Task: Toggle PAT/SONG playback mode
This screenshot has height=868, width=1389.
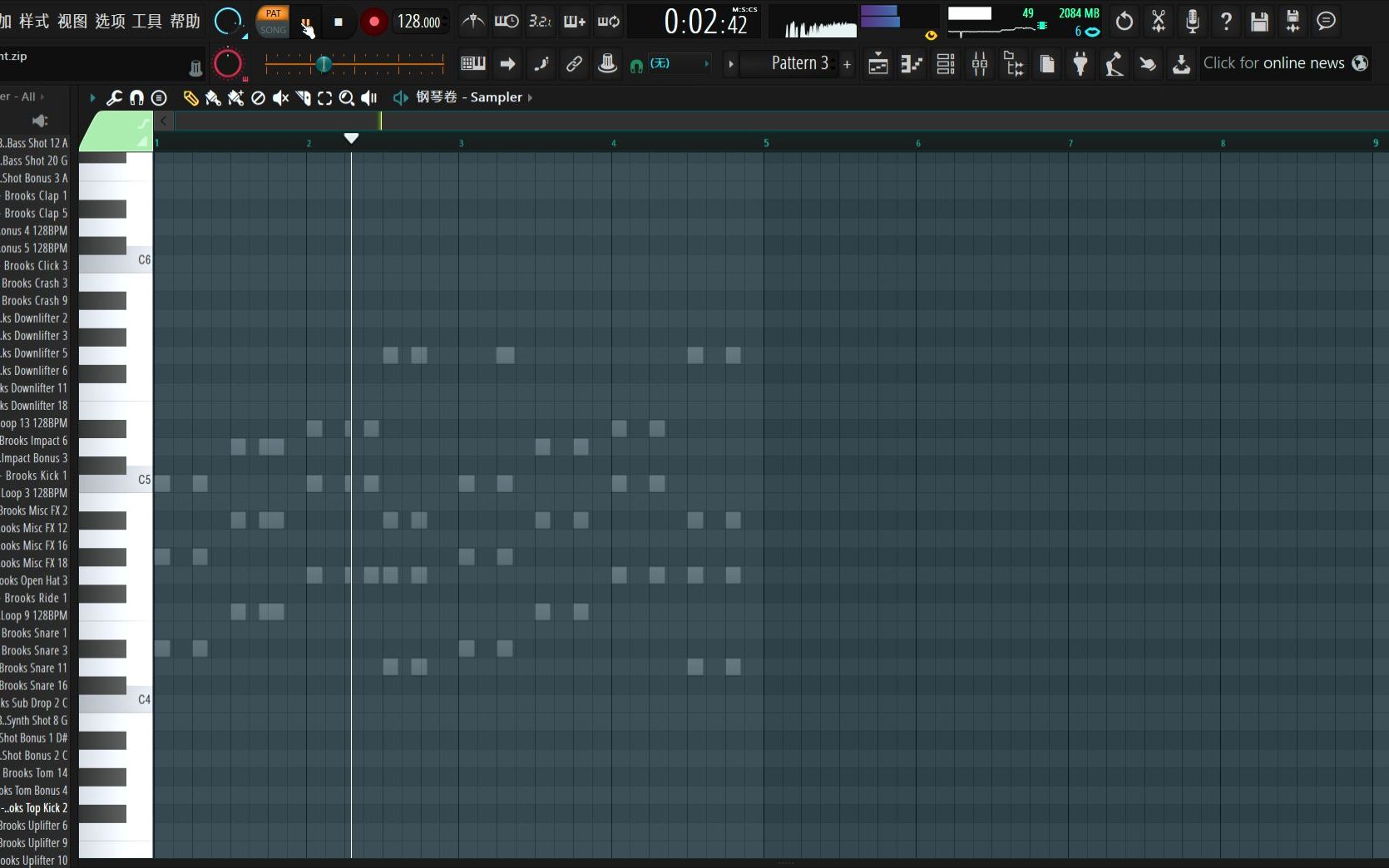Action: (273, 22)
